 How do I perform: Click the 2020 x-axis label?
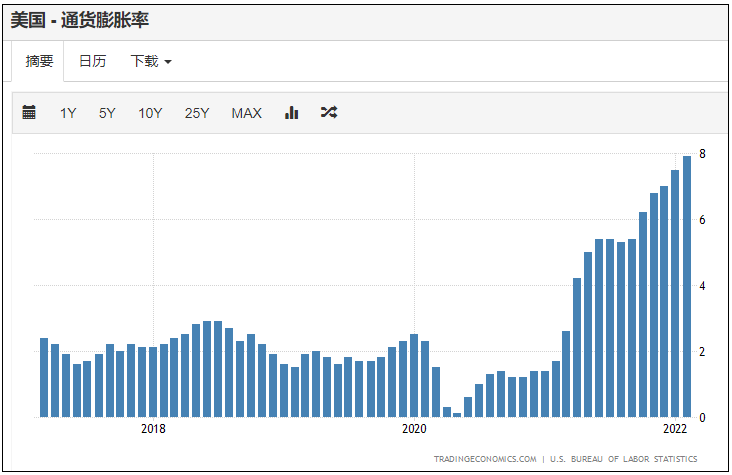pyautogui.click(x=414, y=429)
